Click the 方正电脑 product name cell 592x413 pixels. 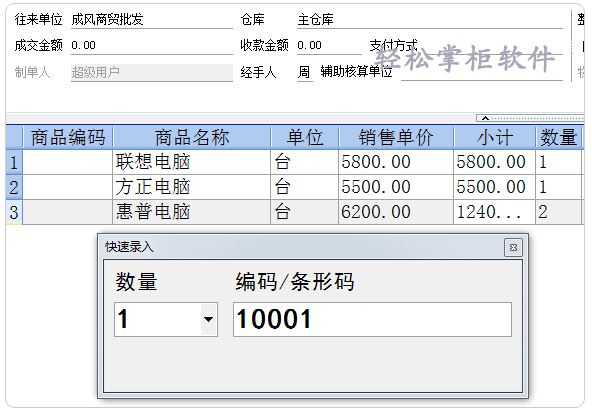click(x=192, y=187)
